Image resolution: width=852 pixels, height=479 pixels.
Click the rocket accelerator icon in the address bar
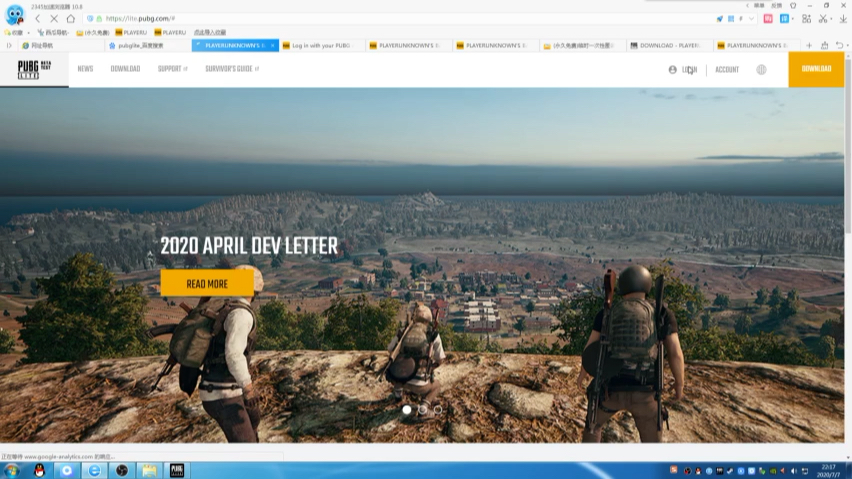click(x=719, y=18)
